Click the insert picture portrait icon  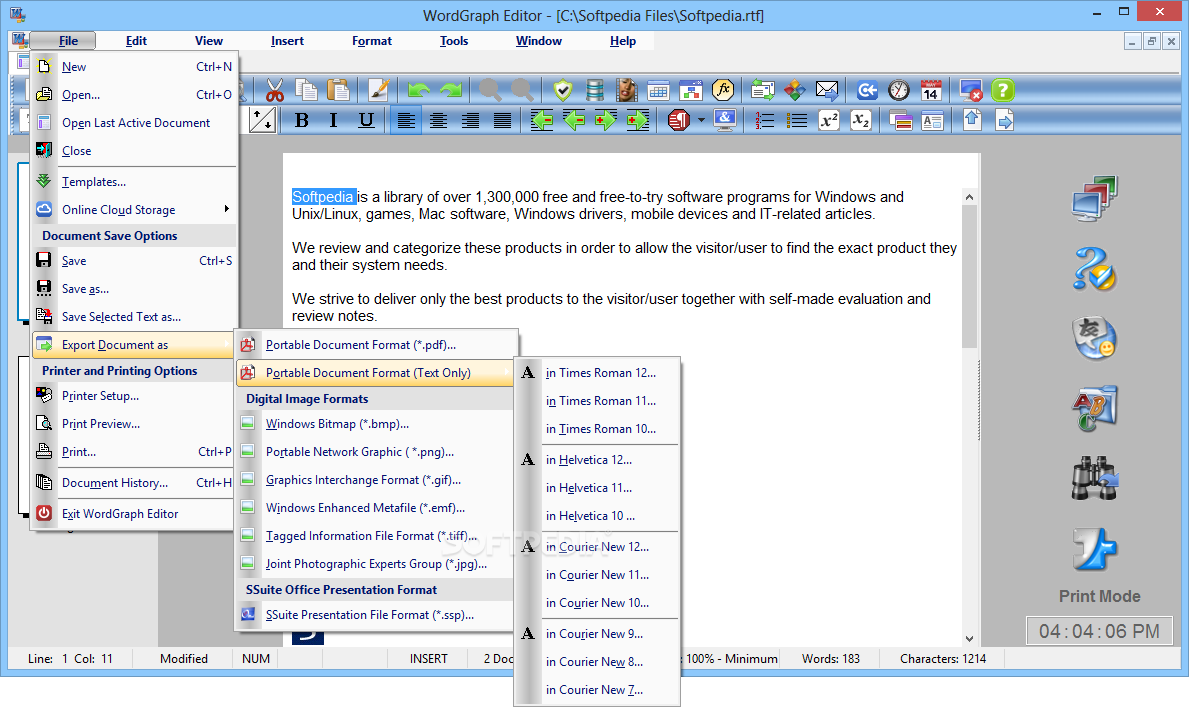click(626, 90)
